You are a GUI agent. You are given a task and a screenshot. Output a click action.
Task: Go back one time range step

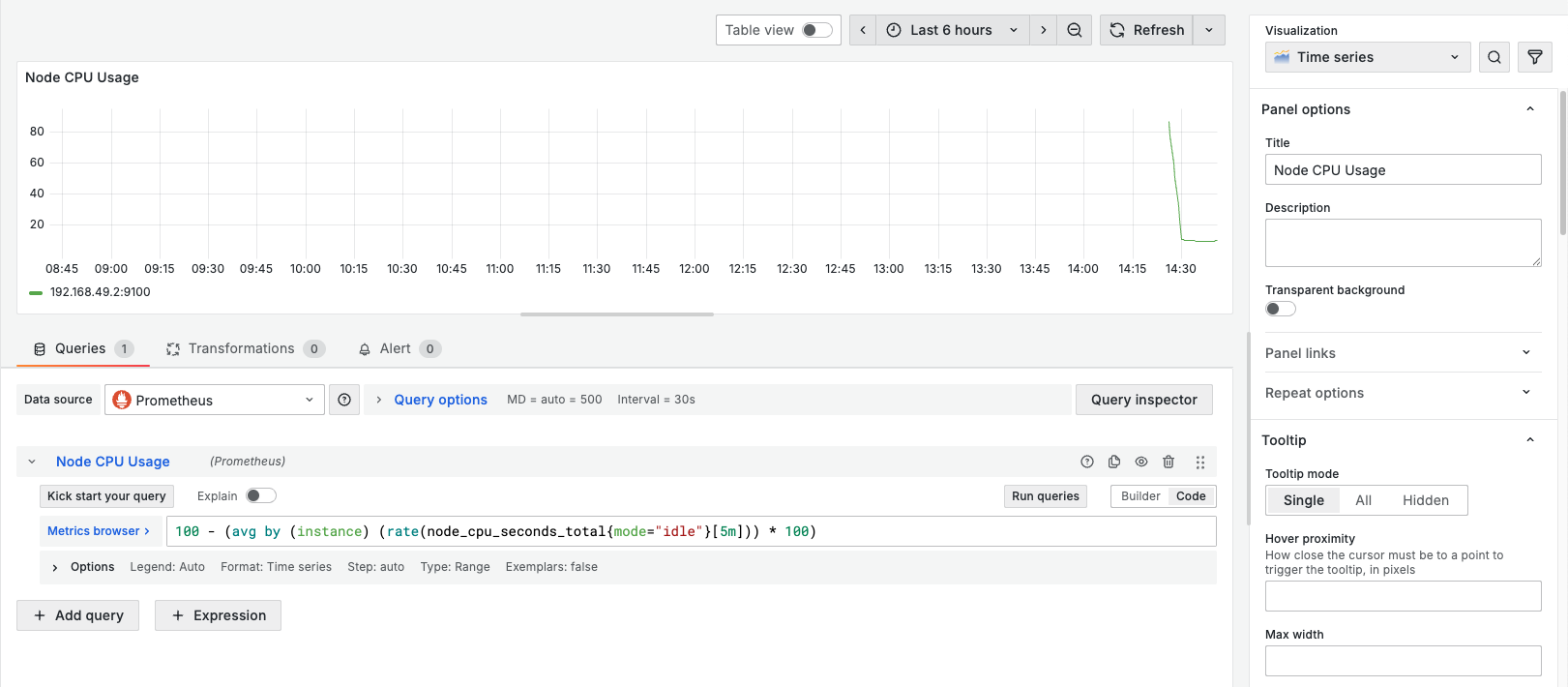(x=863, y=30)
